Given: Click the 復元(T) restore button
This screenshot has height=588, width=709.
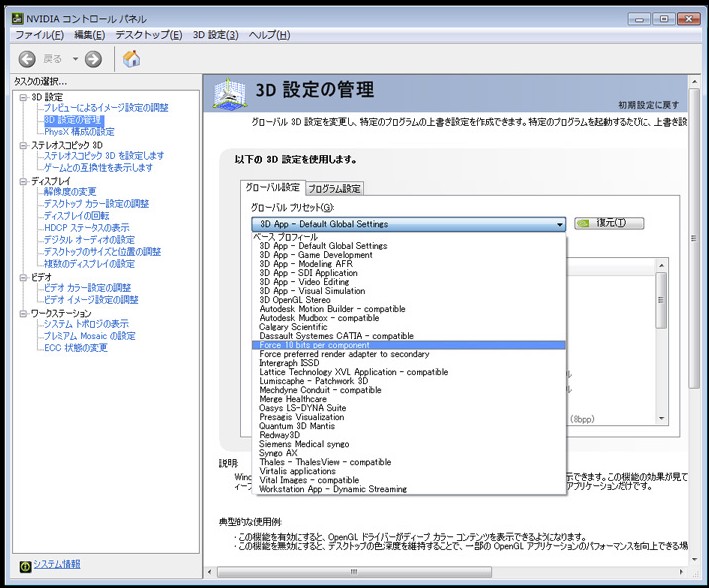Looking at the screenshot, I should [x=609, y=223].
